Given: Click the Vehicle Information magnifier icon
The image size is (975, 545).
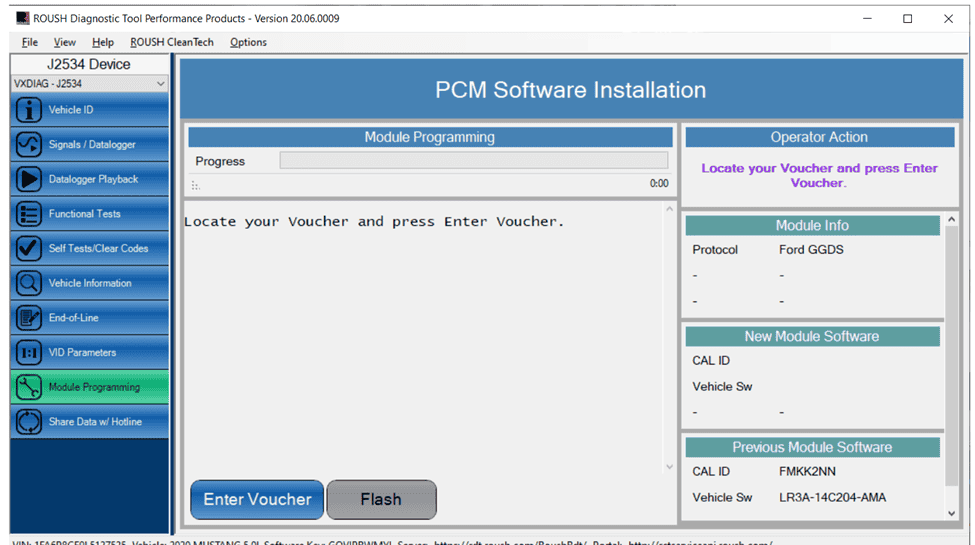Looking at the screenshot, I should (29, 283).
